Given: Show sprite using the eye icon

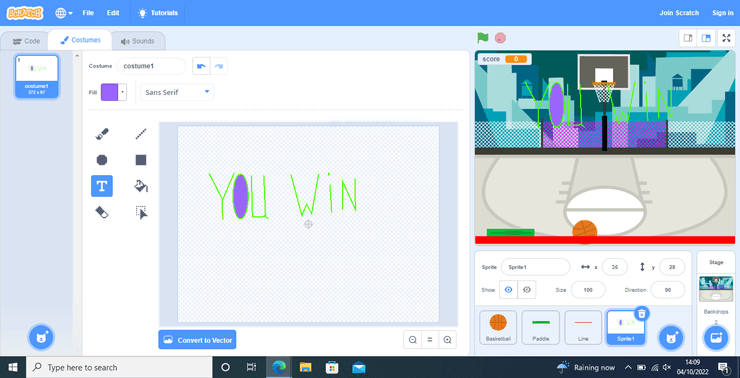Looking at the screenshot, I should (x=508, y=290).
